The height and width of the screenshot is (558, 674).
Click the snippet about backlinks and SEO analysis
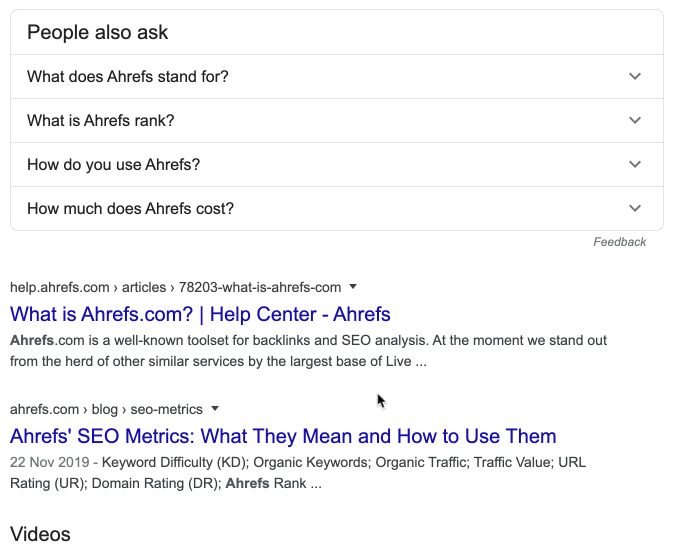click(308, 351)
